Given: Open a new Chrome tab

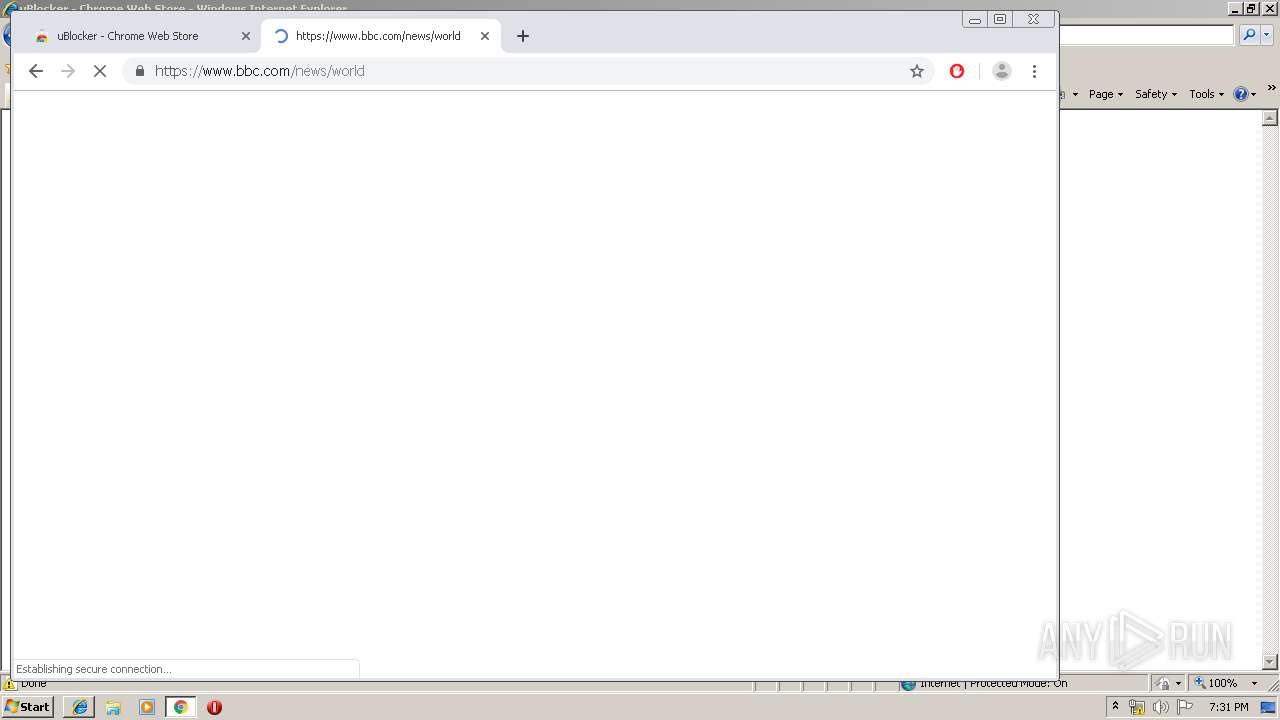Looking at the screenshot, I should [523, 36].
